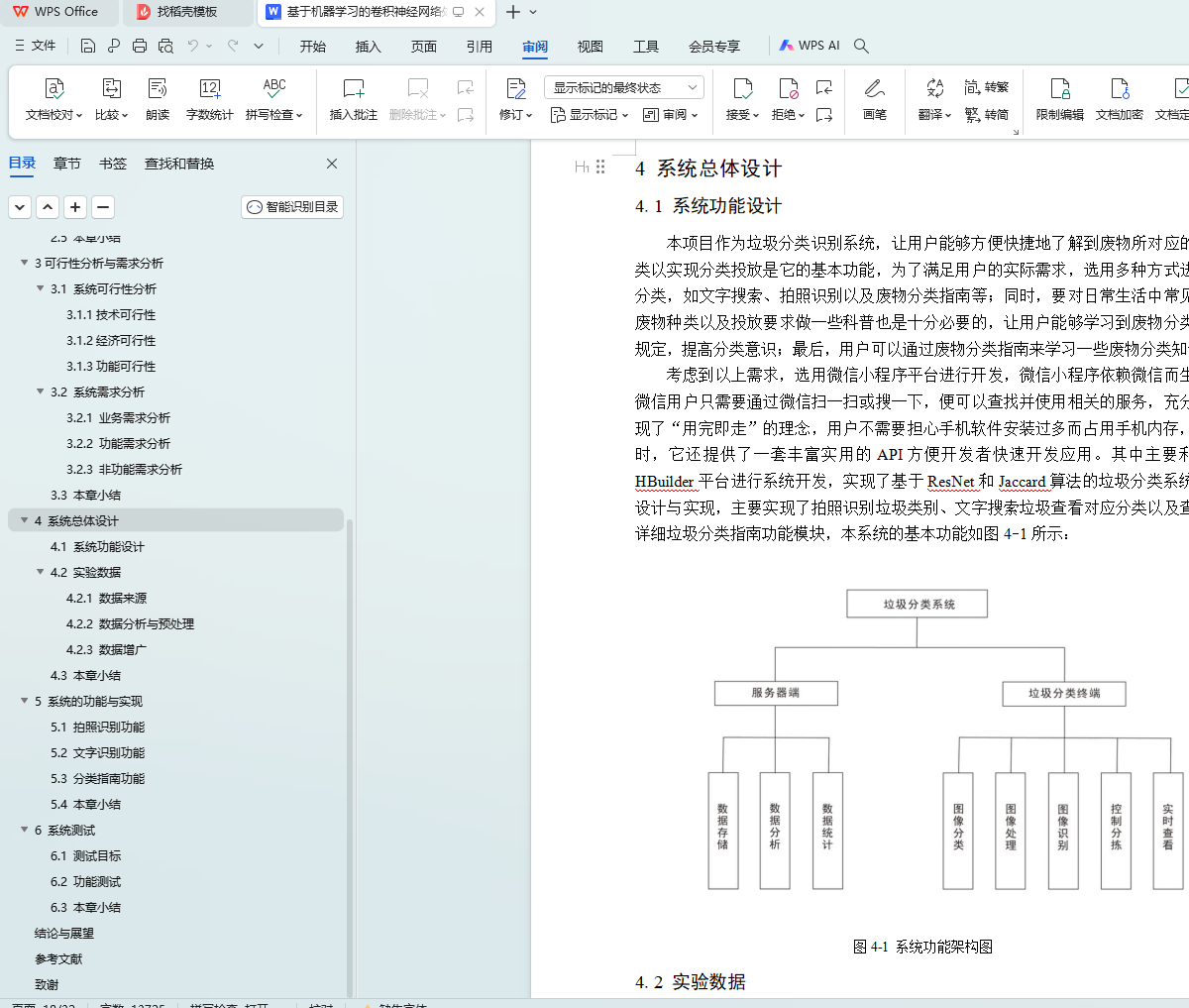Screen dimensions: 1189x1008
Task: Switch to 书签 navigation tab
Action: tap(113, 164)
